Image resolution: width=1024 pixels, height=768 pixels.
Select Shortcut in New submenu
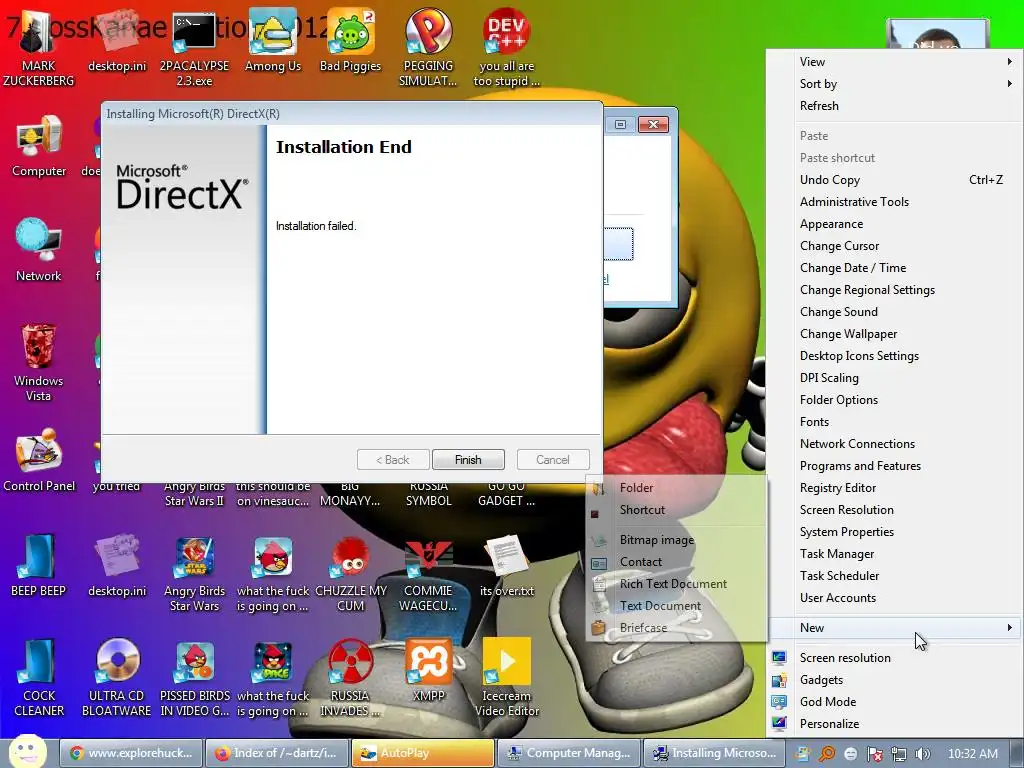[x=676, y=510]
